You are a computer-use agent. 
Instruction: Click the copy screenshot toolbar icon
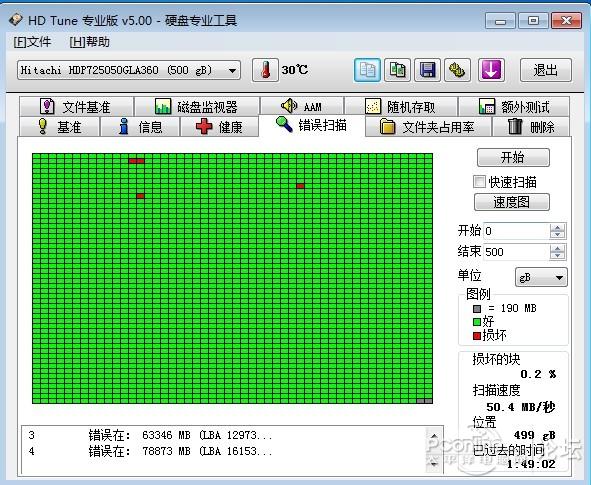pyautogui.click(x=397, y=70)
